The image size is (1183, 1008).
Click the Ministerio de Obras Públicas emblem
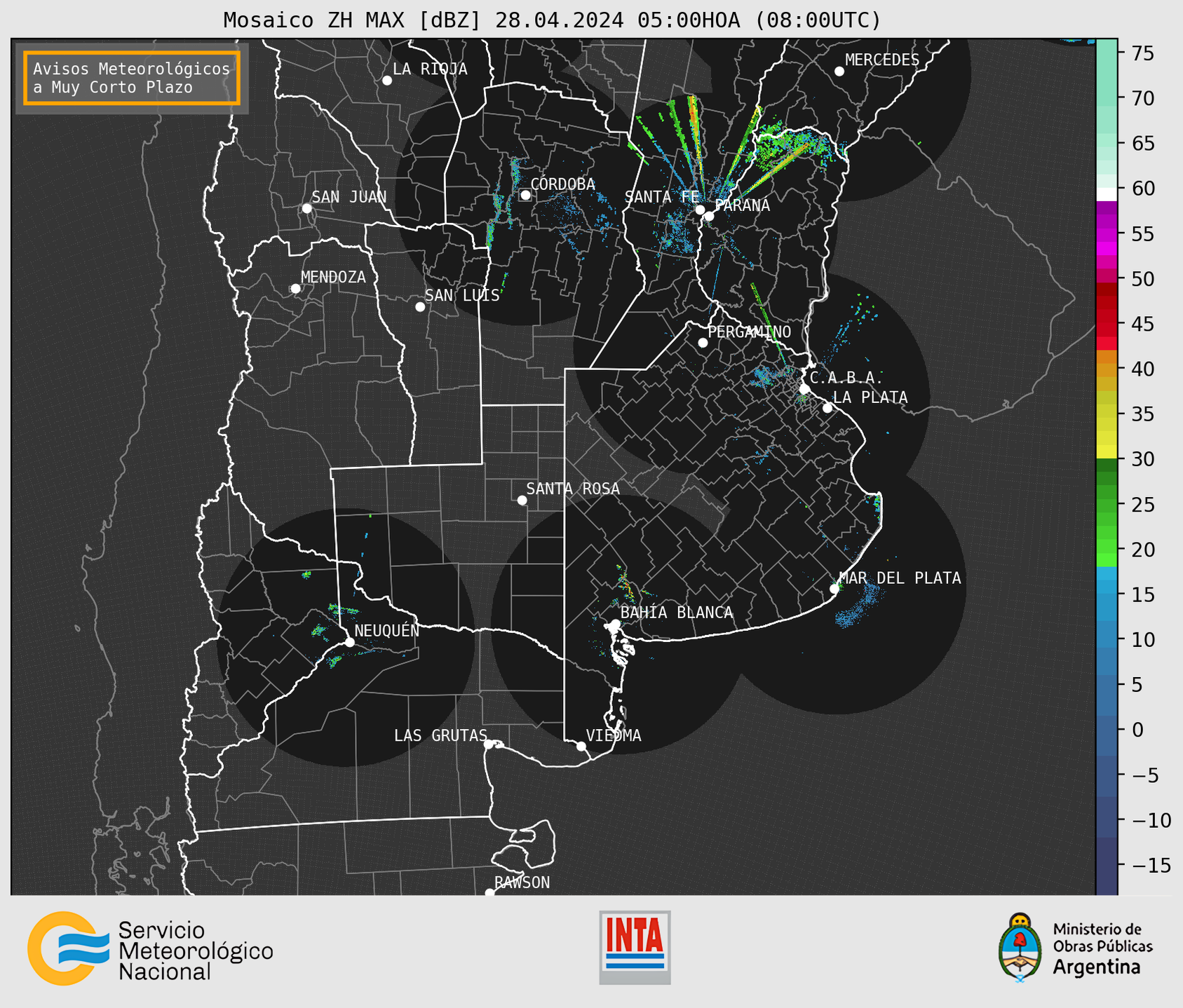coord(1020,948)
